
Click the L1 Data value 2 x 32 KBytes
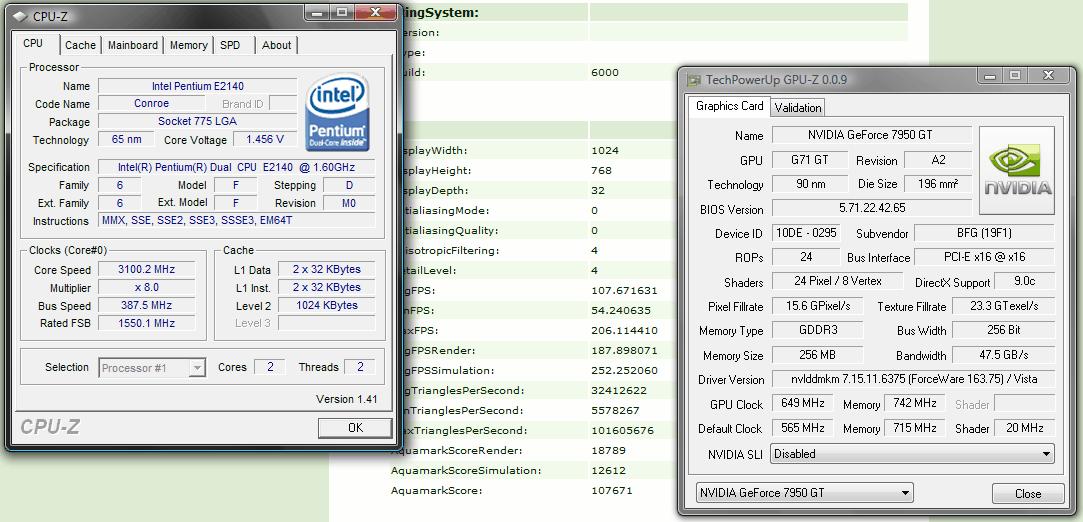[327, 269]
